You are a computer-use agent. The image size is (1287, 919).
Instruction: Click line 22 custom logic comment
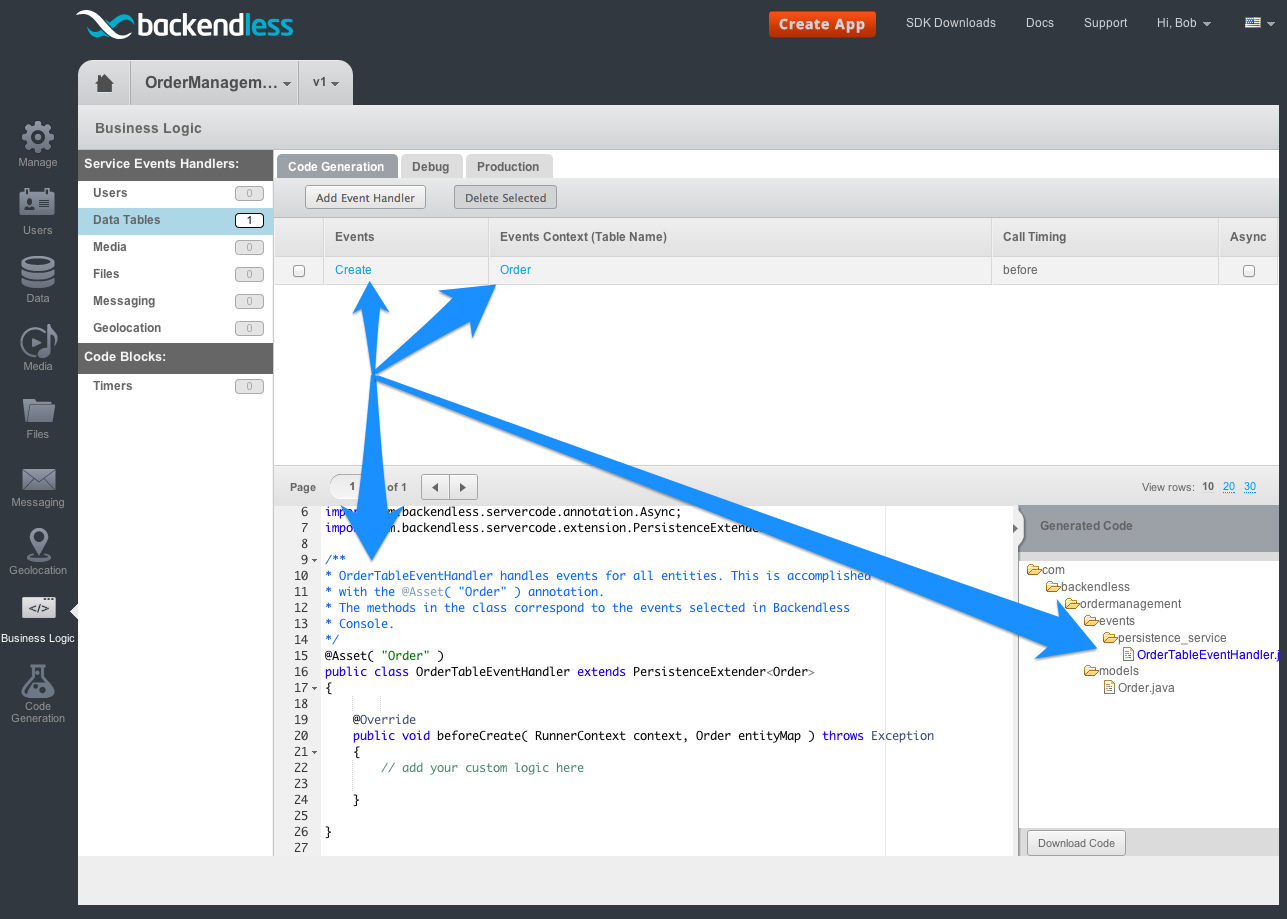point(482,768)
